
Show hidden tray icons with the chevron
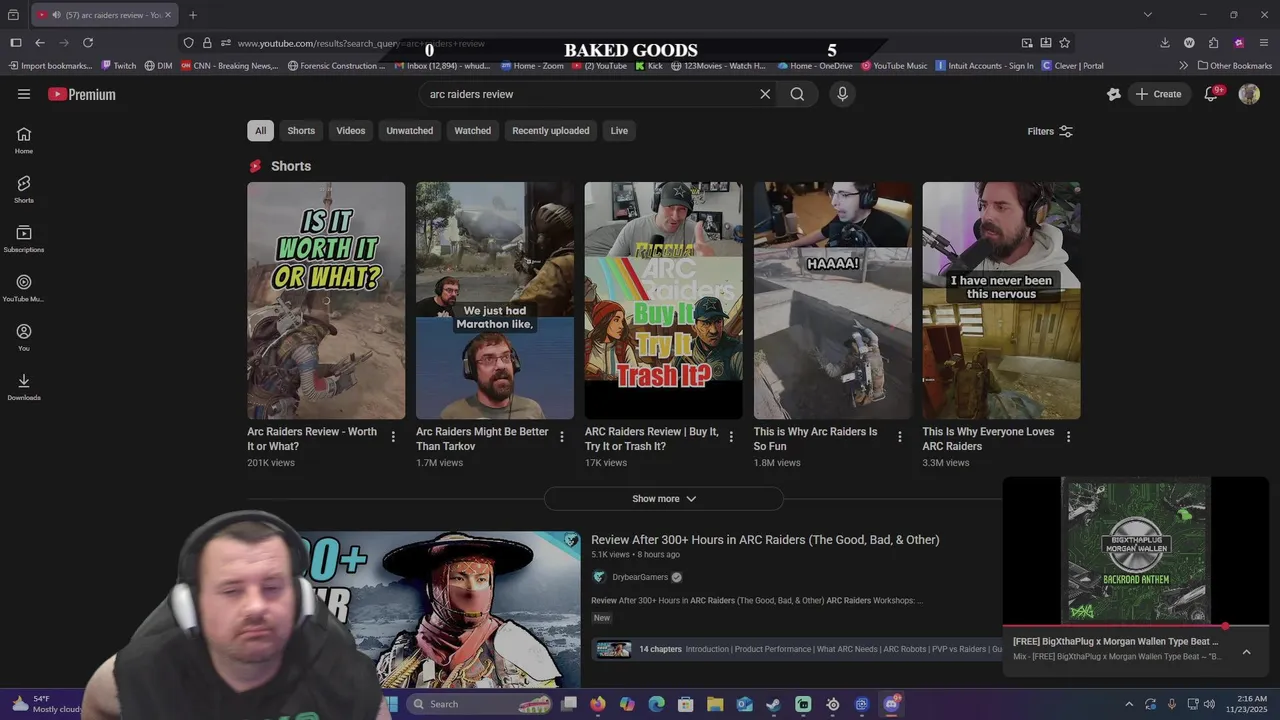[x=1129, y=704]
